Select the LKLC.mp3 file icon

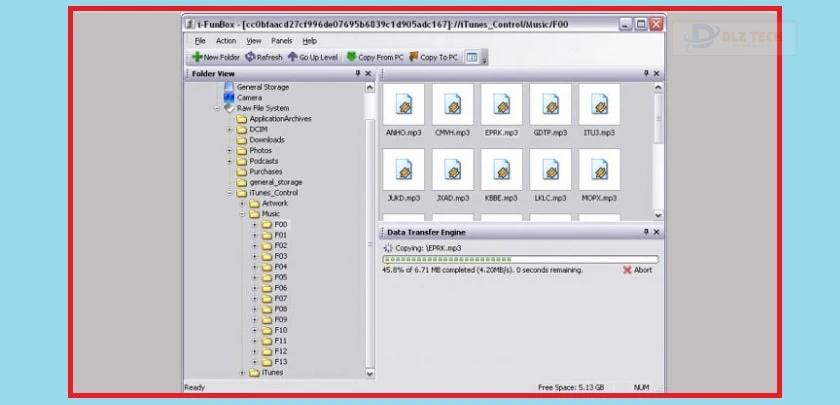pyautogui.click(x=550, y=169)
